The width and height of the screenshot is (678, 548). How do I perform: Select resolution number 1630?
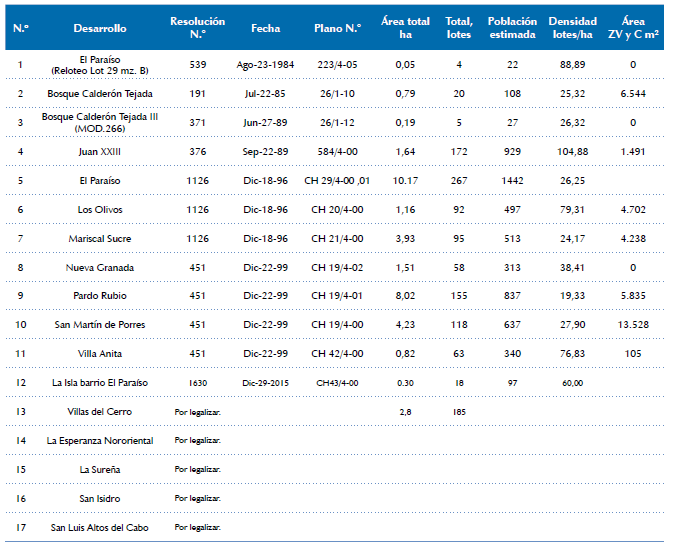point(198,382)
